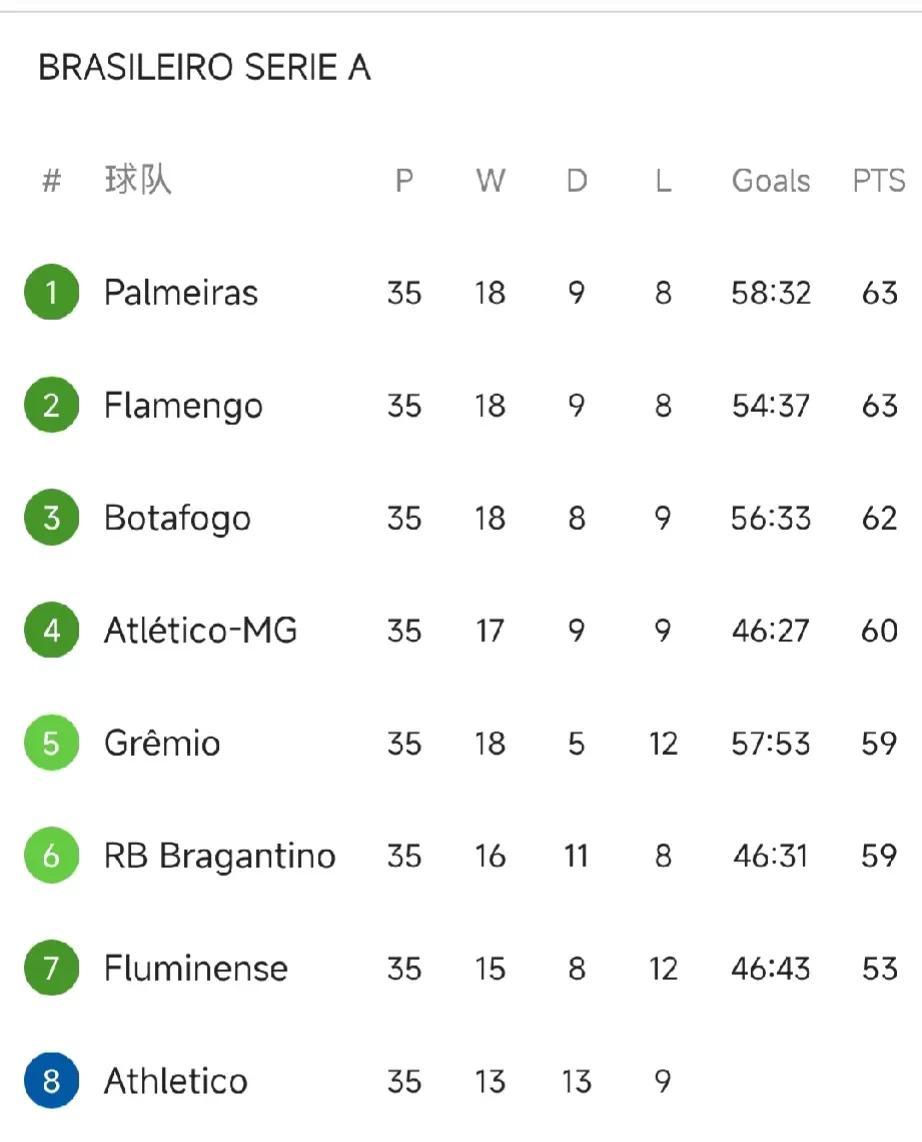Click the W wins column header
The width and height of the screenshot is (922, 1142).
tap(490, 181)
